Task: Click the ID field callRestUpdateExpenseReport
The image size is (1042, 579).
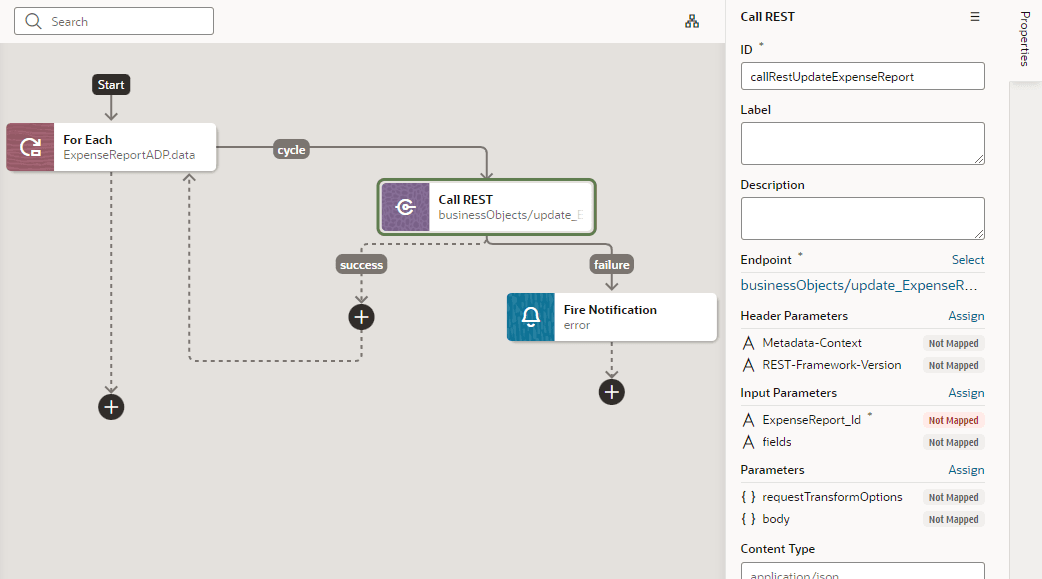Action: 863,76
